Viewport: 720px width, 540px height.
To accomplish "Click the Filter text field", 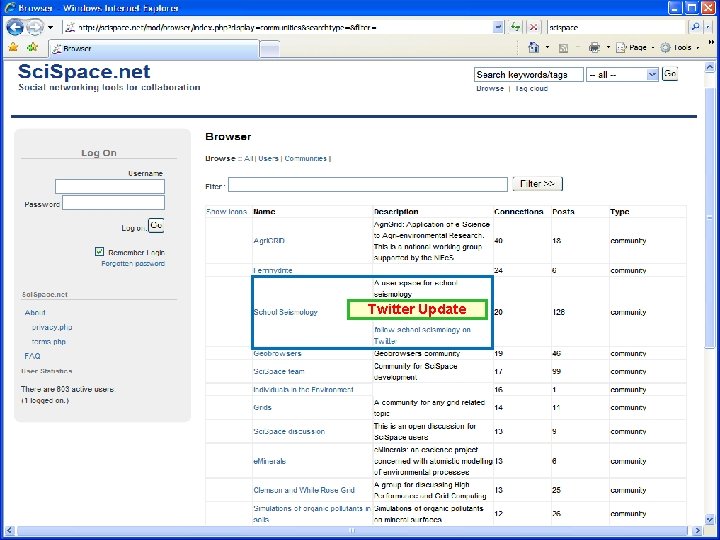I will click(368, 184).
